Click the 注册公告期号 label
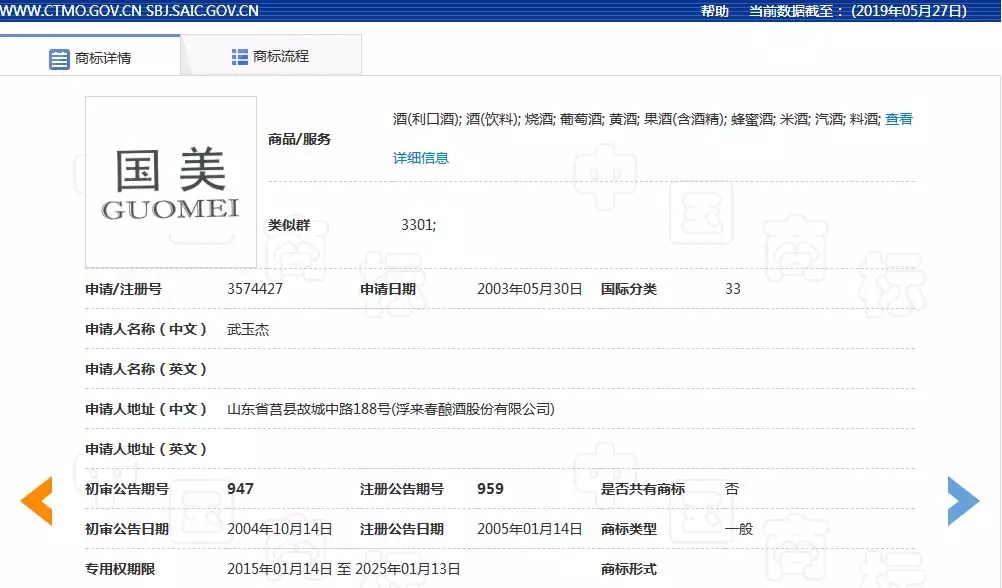Image resolution: width=1002 pixels, height=588 pixels. pos(402,489)
